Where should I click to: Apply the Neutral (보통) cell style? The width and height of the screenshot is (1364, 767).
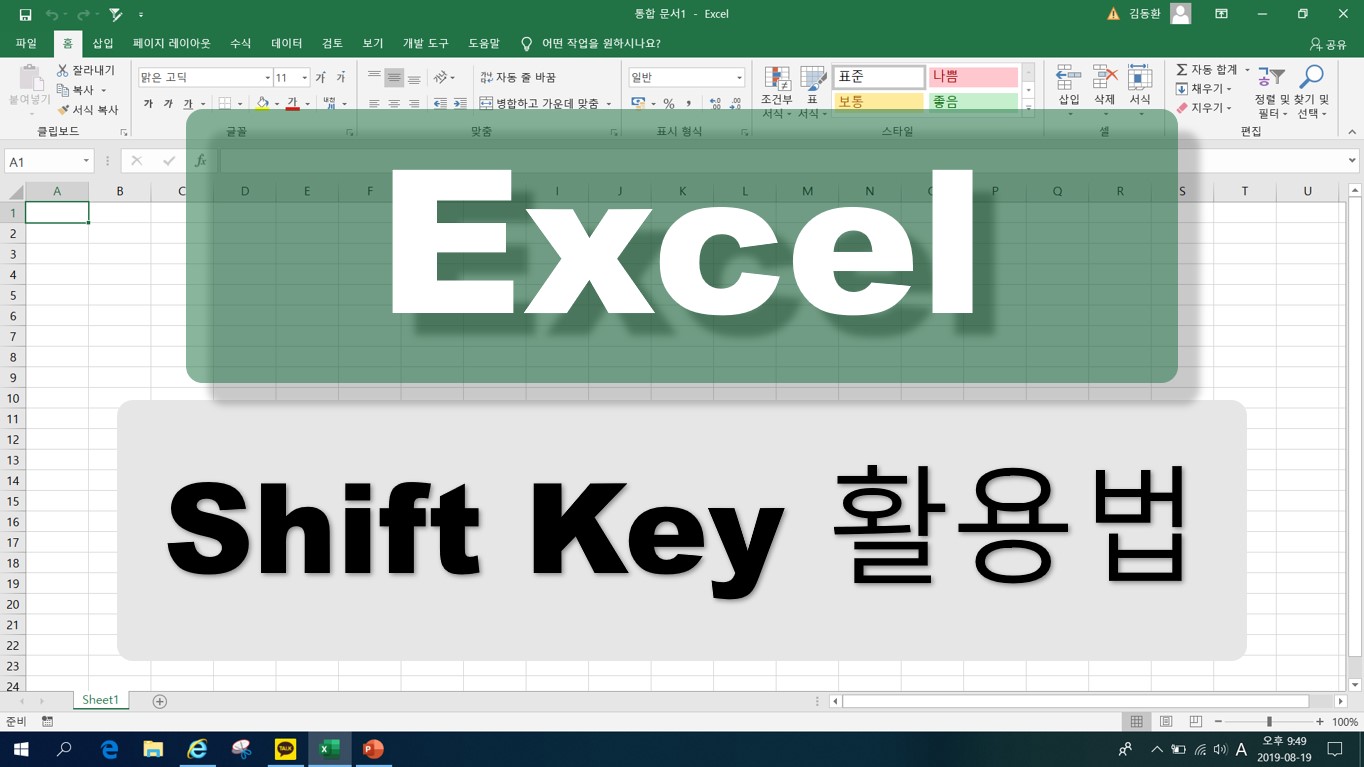879,102
